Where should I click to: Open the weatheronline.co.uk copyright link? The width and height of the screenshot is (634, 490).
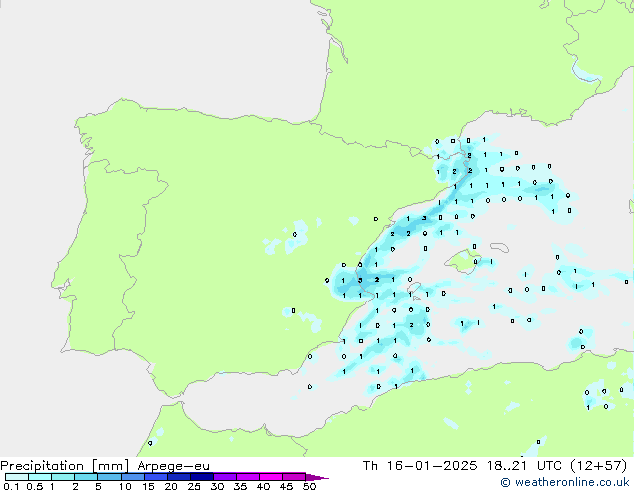[x=564, y=482]
